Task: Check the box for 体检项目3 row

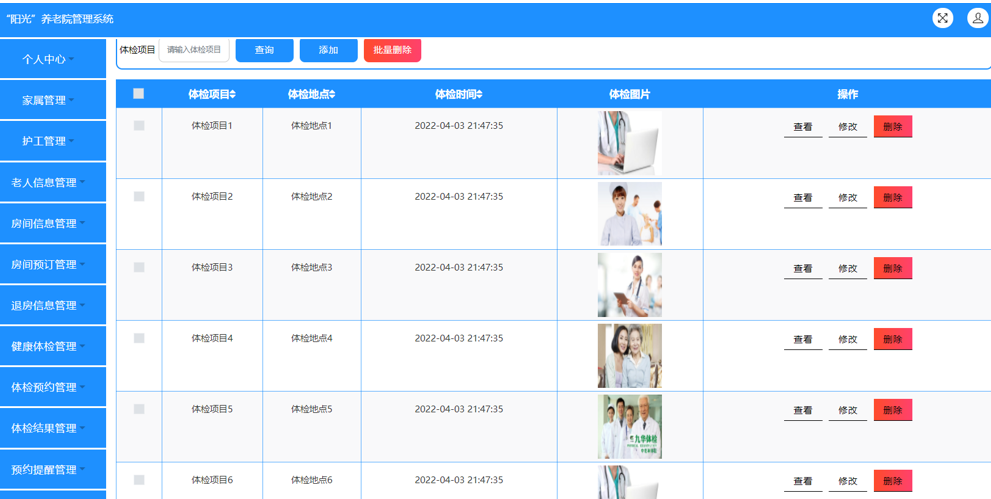Action: pyautogui.click(x=139, y=267)
